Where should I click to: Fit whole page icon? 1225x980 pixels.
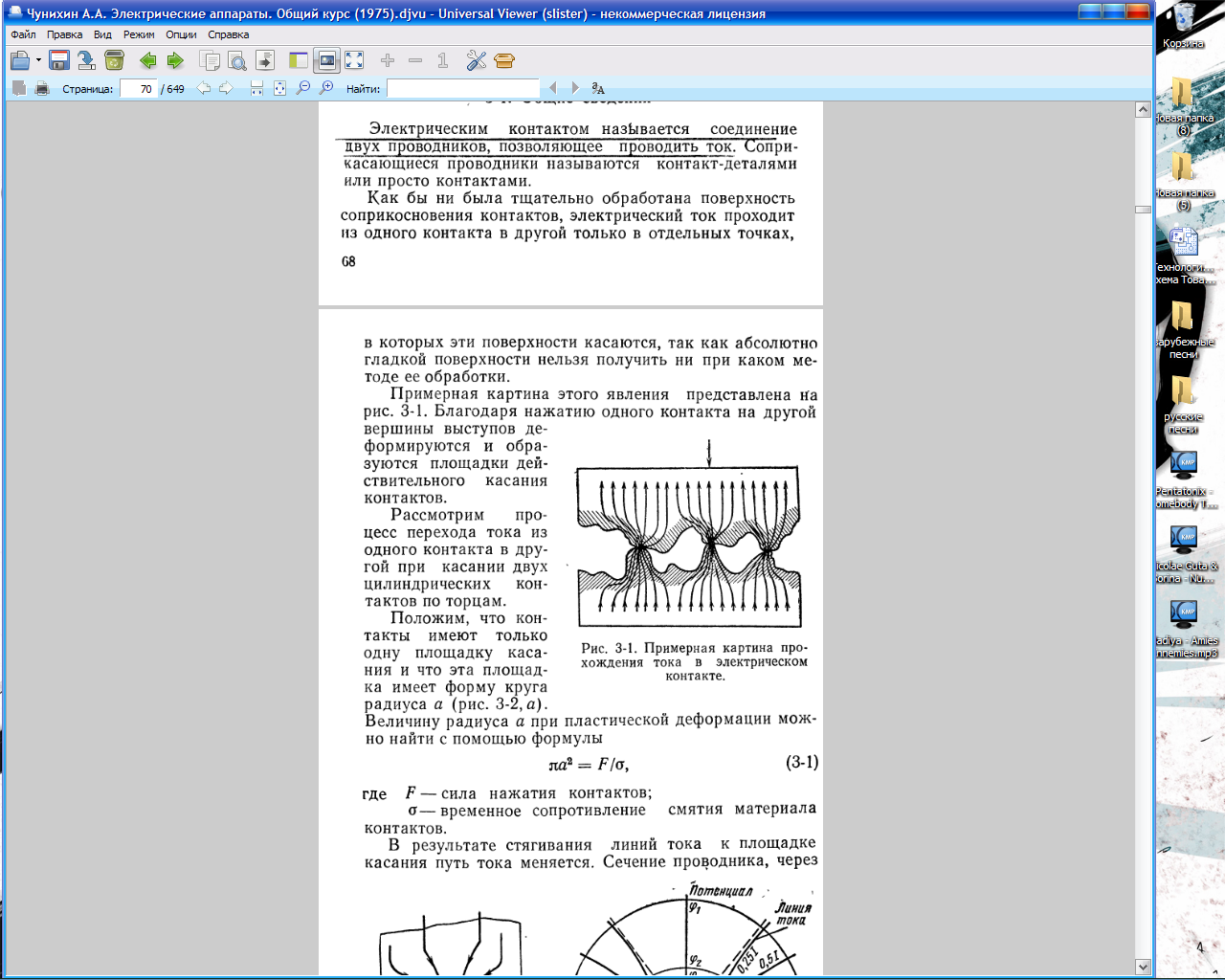tap(279, 88)
